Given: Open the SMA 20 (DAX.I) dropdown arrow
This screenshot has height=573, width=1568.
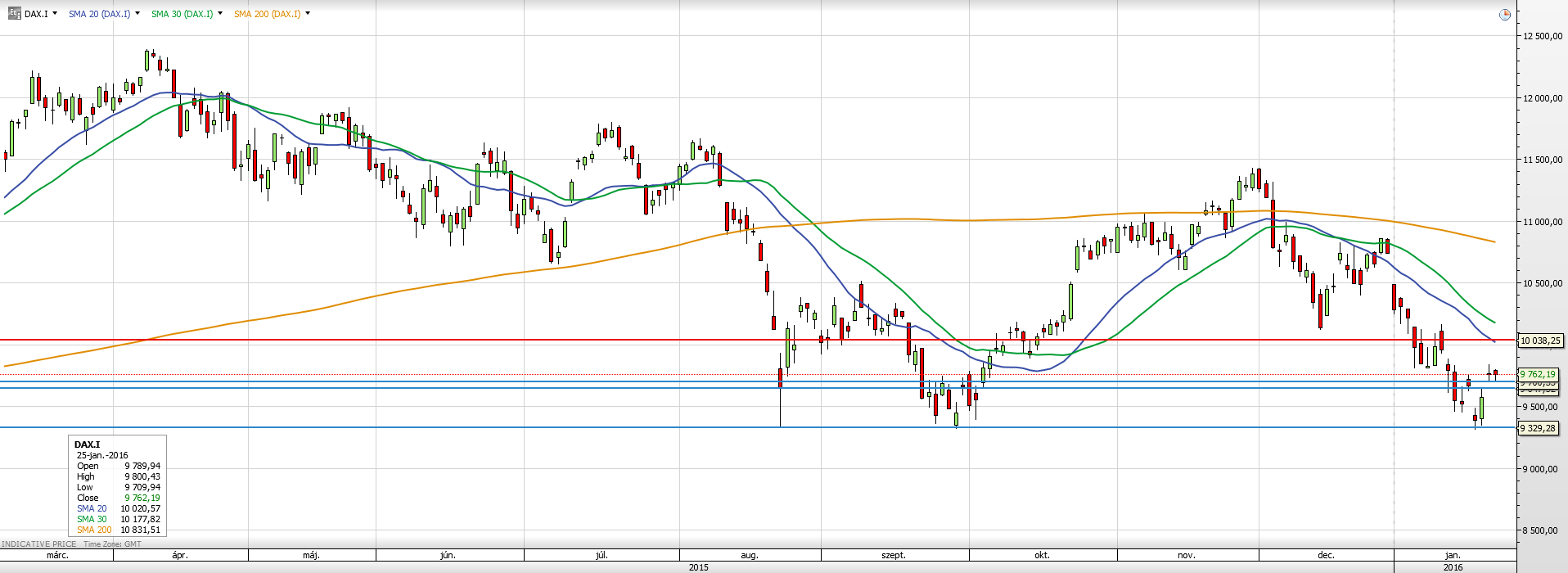Looking at the screenshot, I should click(137, 13).
